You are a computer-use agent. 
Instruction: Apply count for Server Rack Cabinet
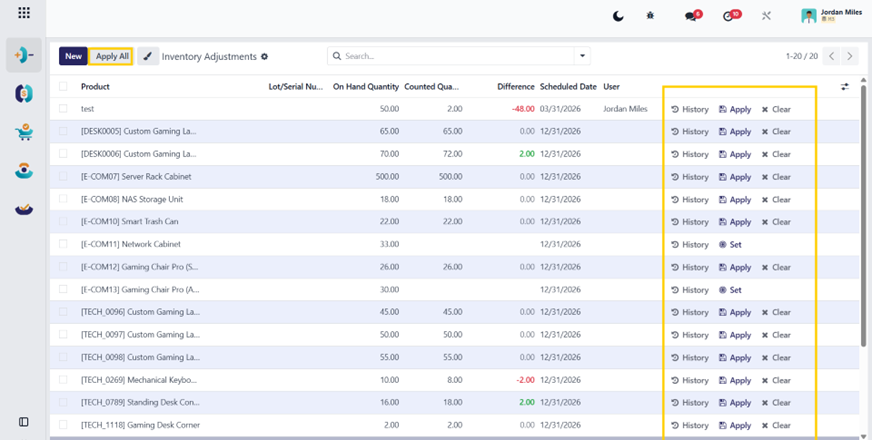point(735,177)
